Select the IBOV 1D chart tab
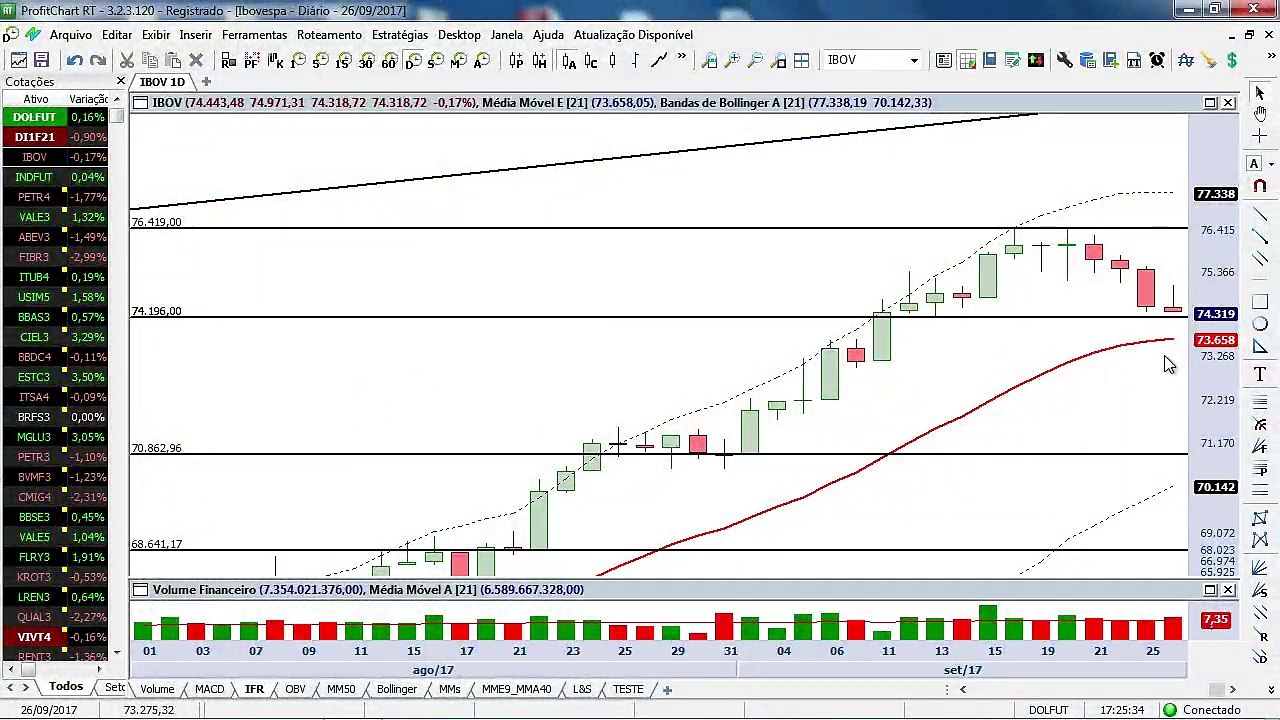Viewport: 1280px width, 720px height. [162, 82]
